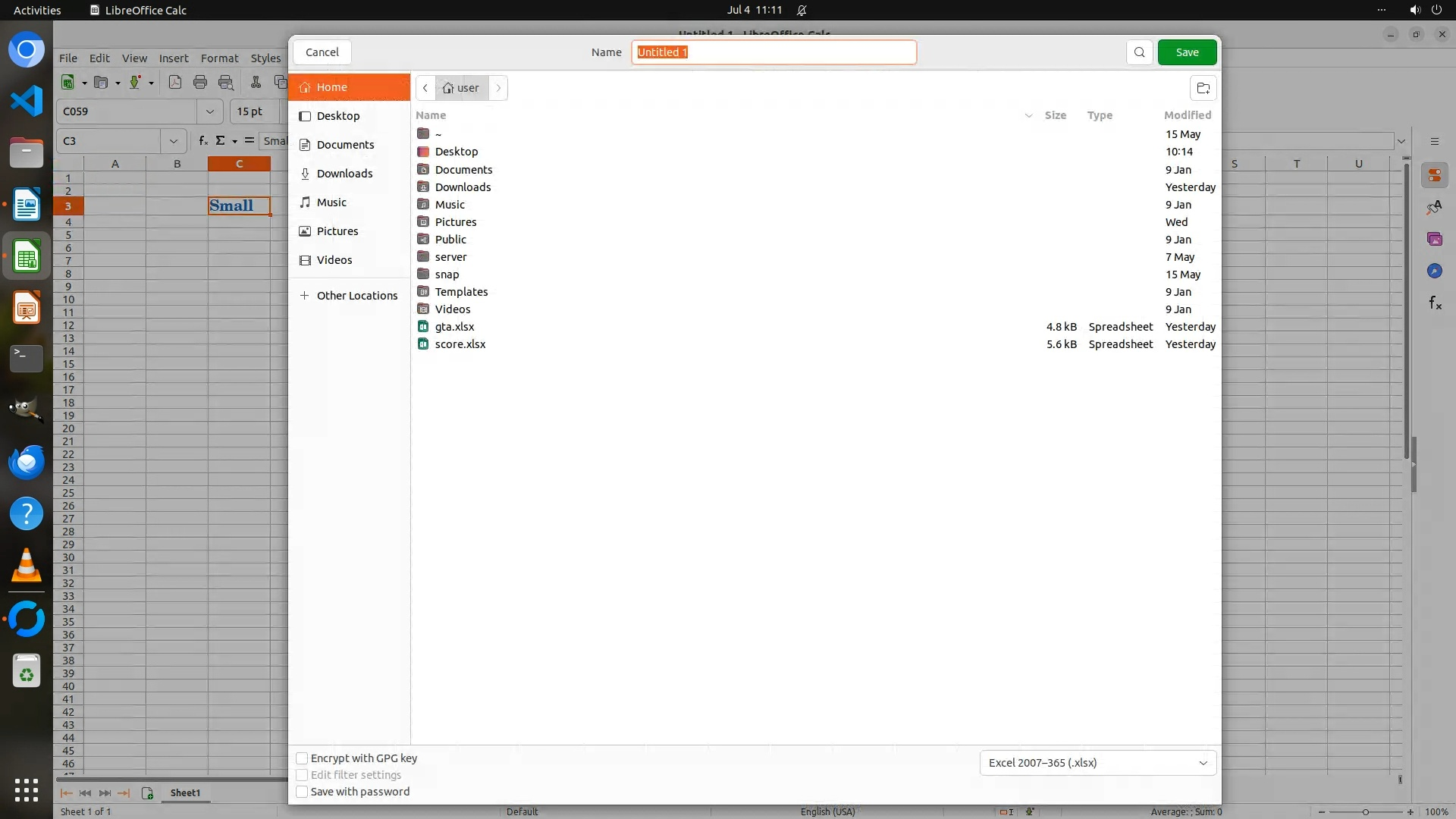Select score.xlsx file in list
Screen dimensions: 1456x819
click(x=460, y=344)
